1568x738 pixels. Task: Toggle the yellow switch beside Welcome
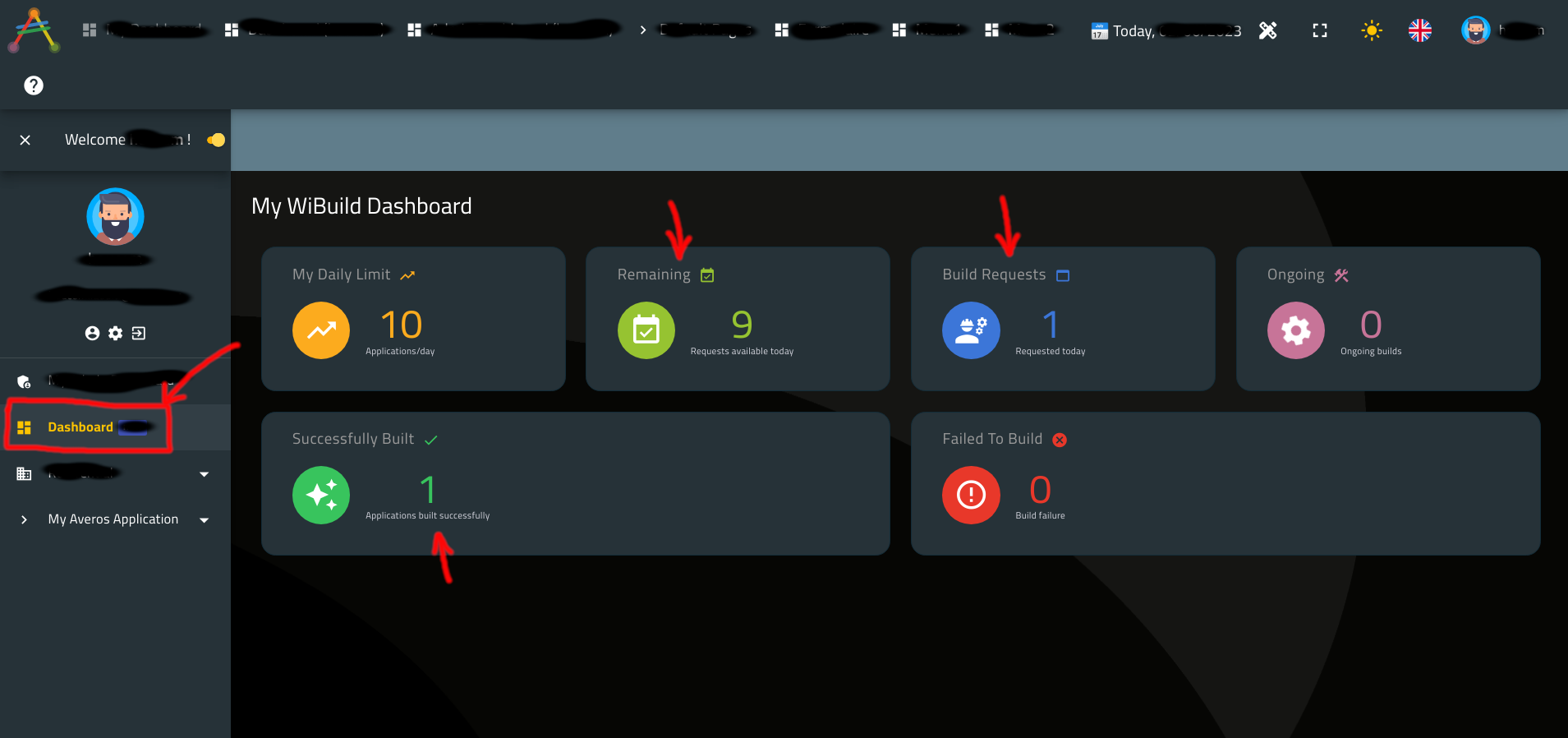pyautogui.click(x=216, y=140)
